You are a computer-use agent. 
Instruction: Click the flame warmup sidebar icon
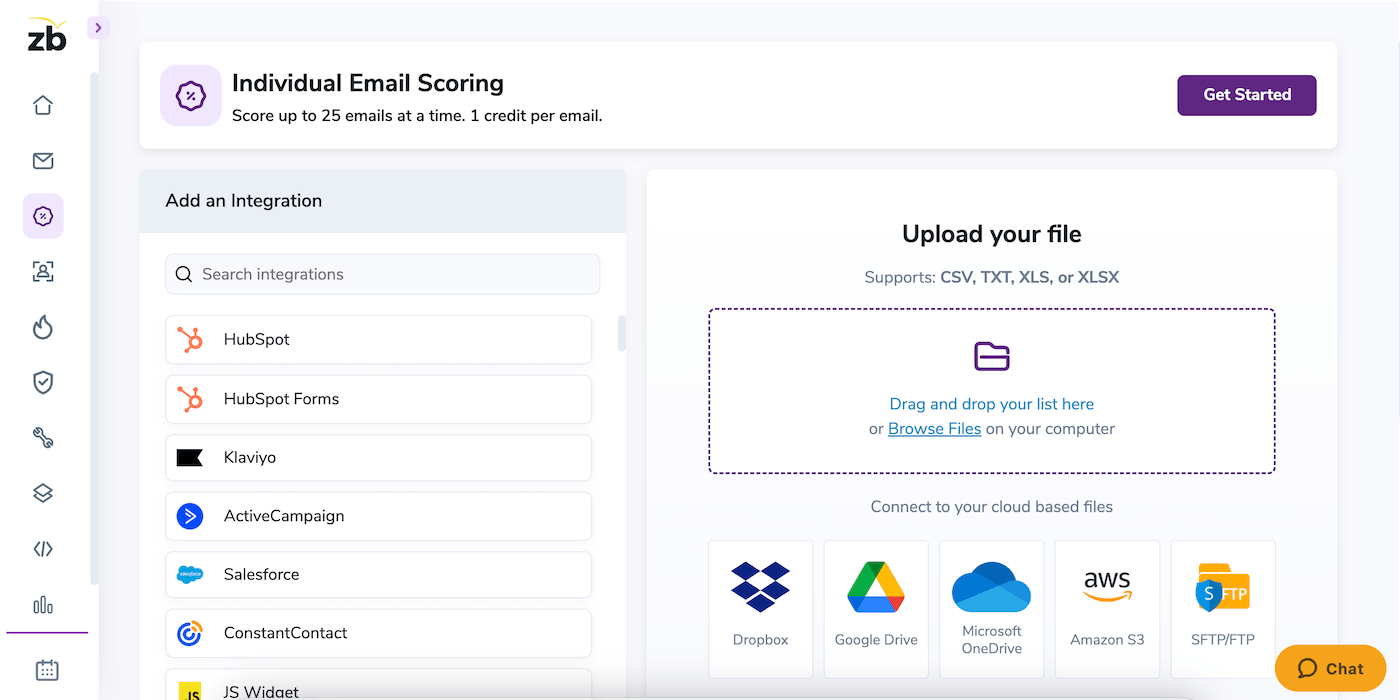point(43,327)
